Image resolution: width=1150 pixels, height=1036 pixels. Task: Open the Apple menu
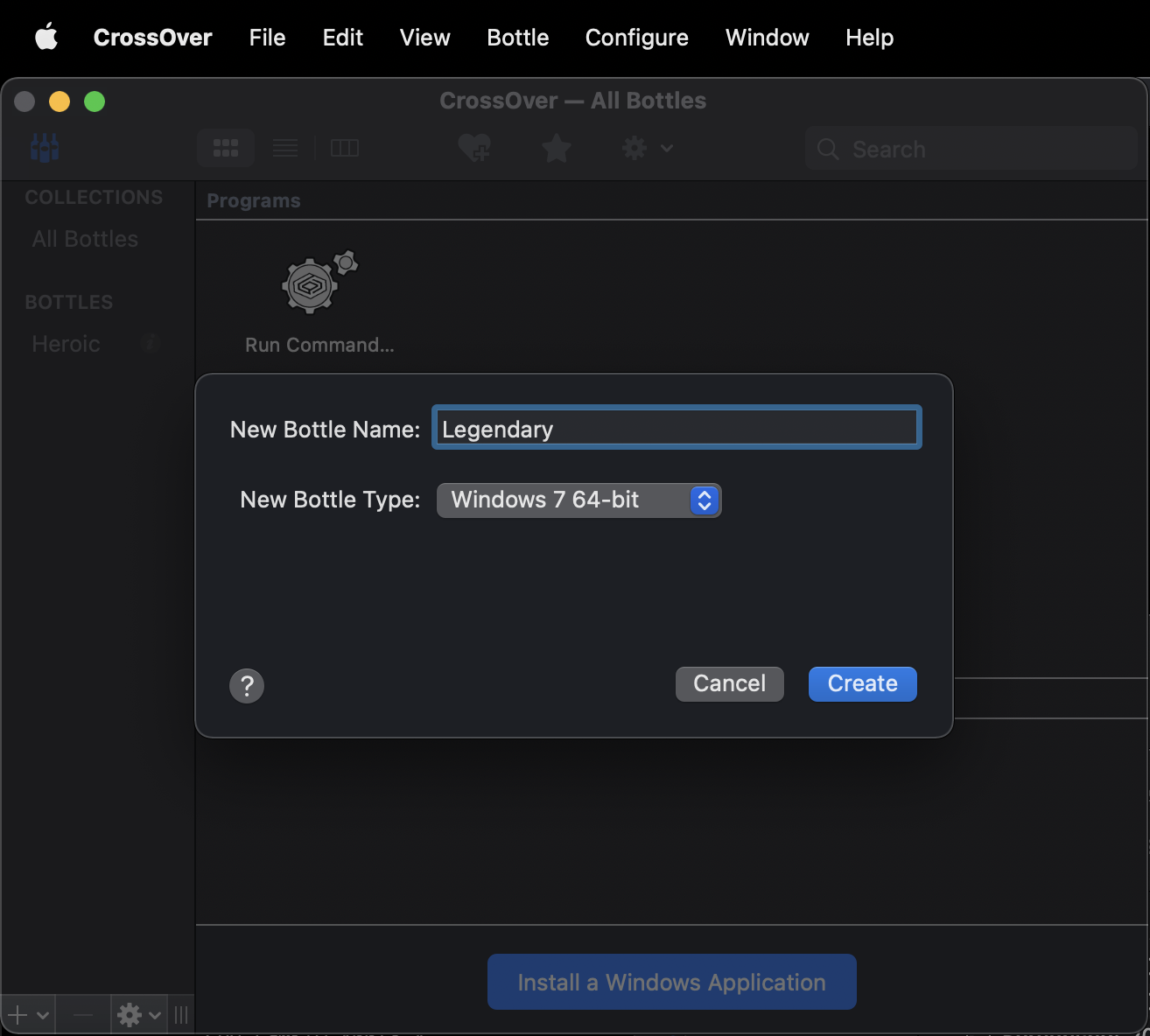46,38
